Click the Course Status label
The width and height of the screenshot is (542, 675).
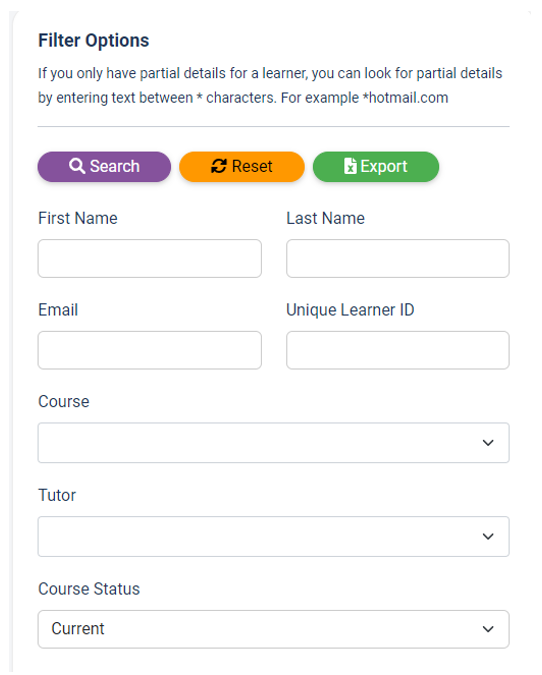point(89,589)
